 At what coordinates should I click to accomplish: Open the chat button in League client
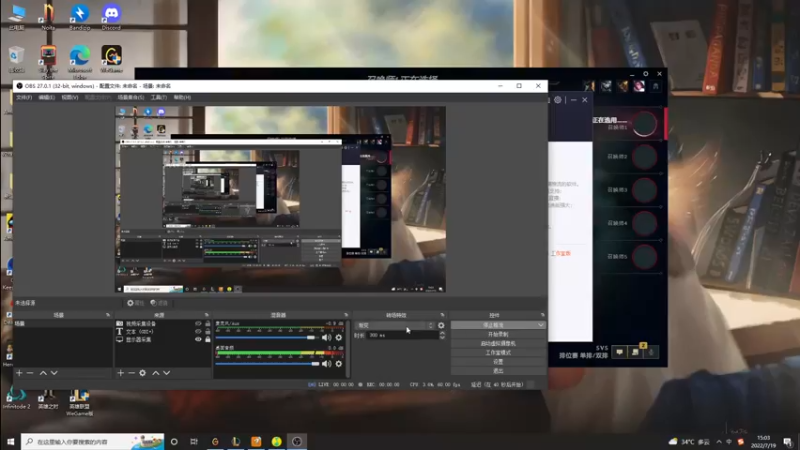(x=619, y=352)
